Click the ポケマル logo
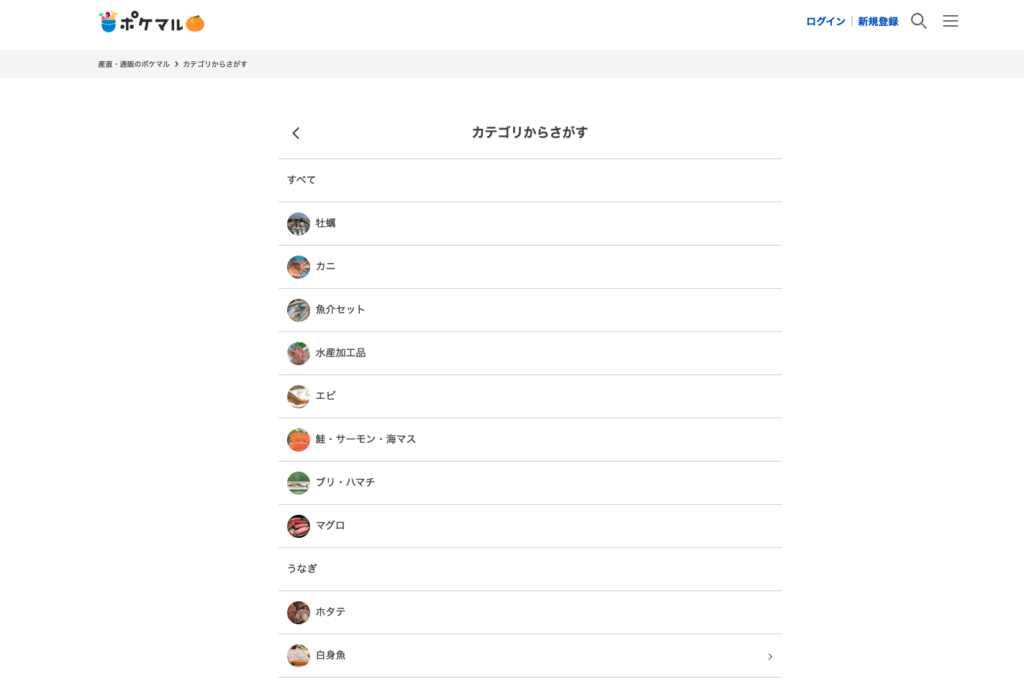This screenshot has height=679, width=1024. click(x=151, y=22)
